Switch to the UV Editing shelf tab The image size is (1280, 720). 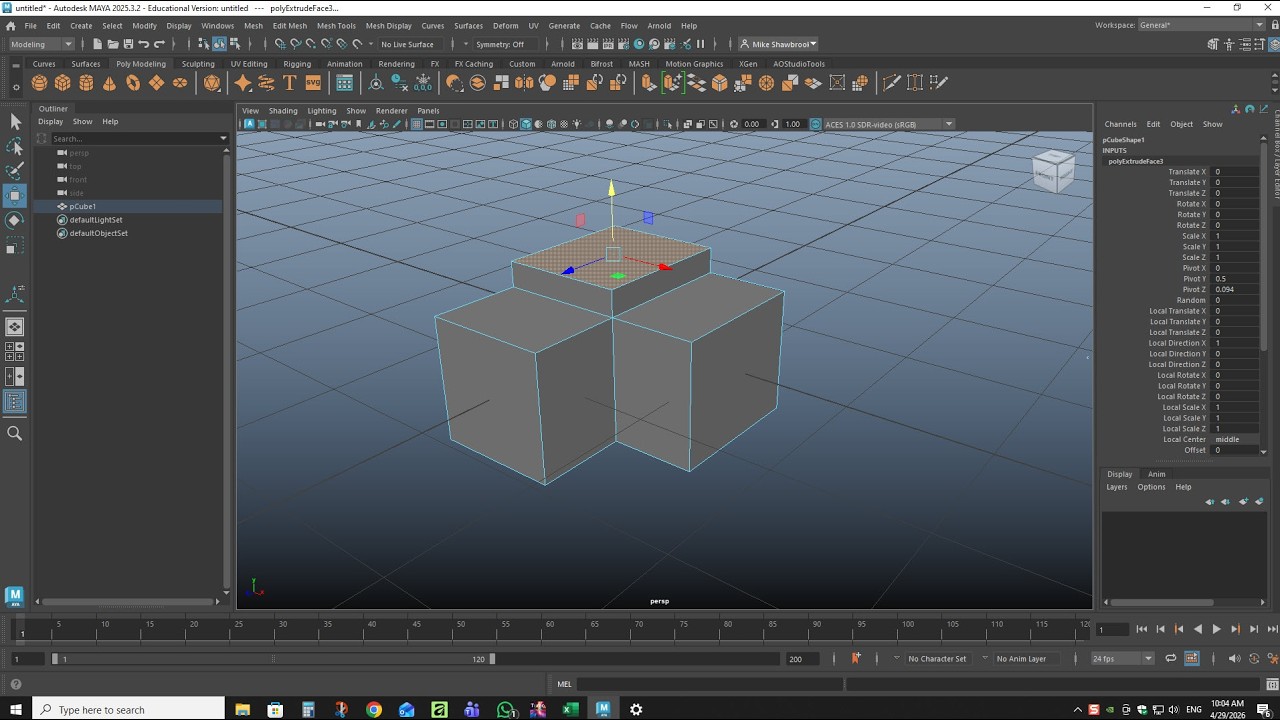click(249, 63)
